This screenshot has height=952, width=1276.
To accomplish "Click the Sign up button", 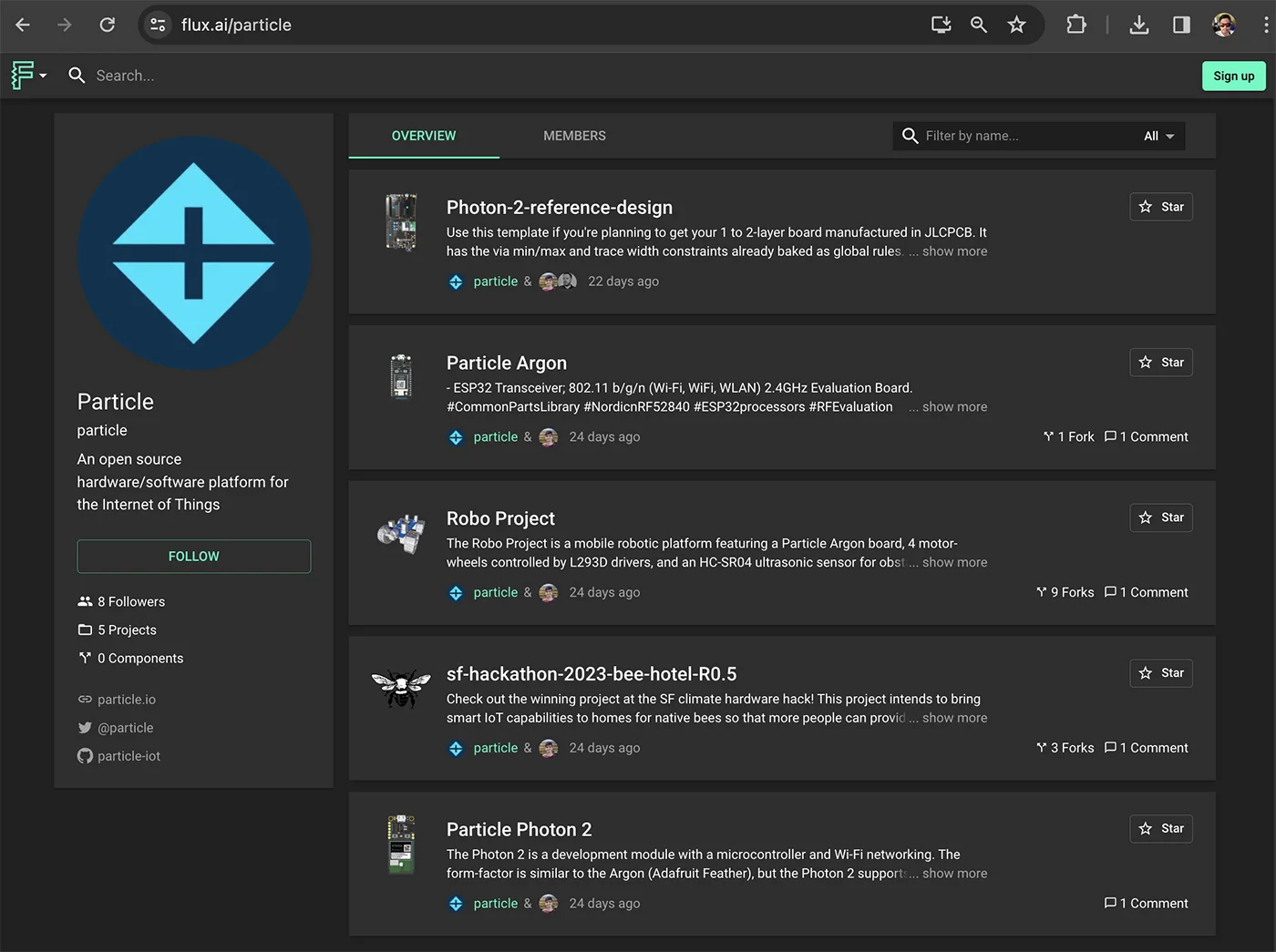I will [x=1233, y=76].
